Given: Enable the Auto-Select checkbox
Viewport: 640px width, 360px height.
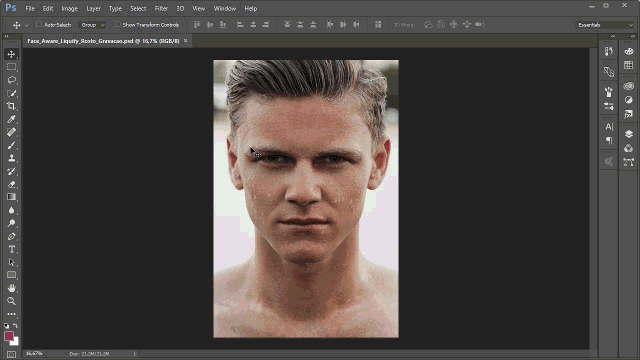Looking at the screenshot, I should click(x=39, y=24).
